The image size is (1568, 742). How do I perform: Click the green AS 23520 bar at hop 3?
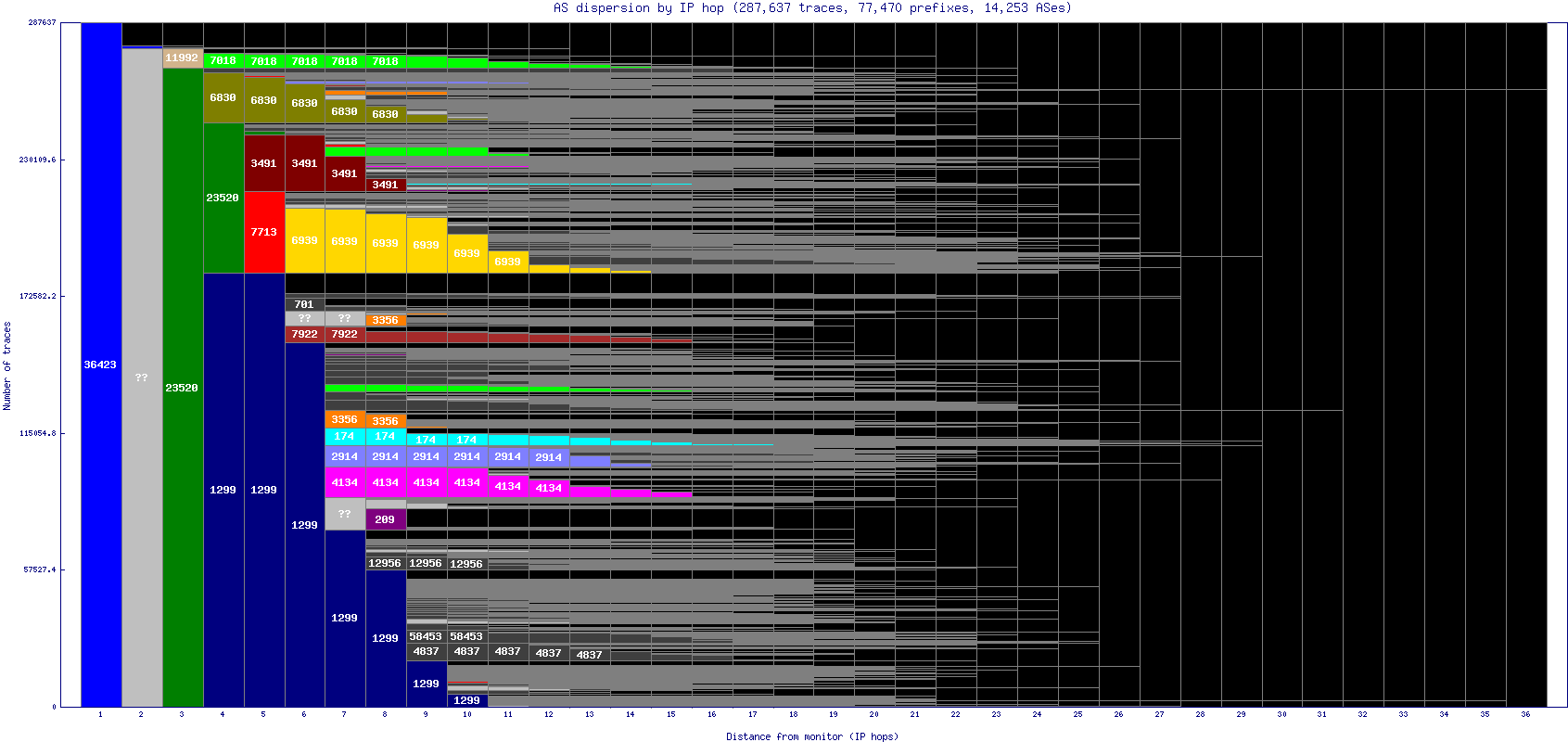click(183, 387)
